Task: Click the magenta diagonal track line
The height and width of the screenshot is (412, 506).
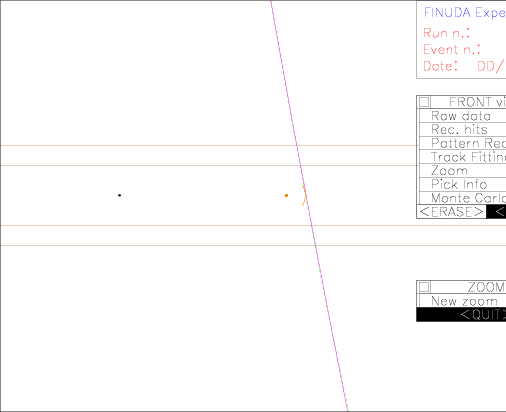Action: [x=309, y=206]
